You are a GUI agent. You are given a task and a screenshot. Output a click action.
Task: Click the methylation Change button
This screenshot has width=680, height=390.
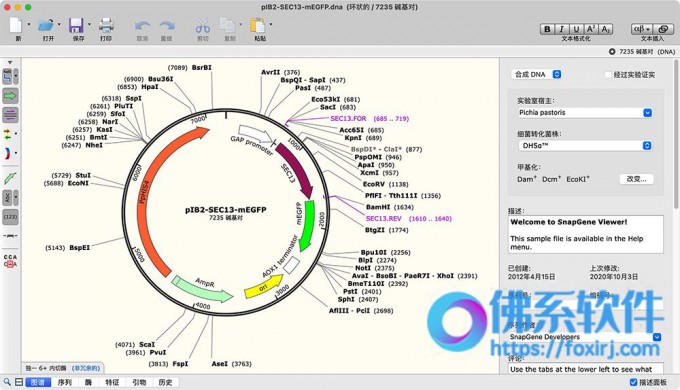[x=636, y=179]
